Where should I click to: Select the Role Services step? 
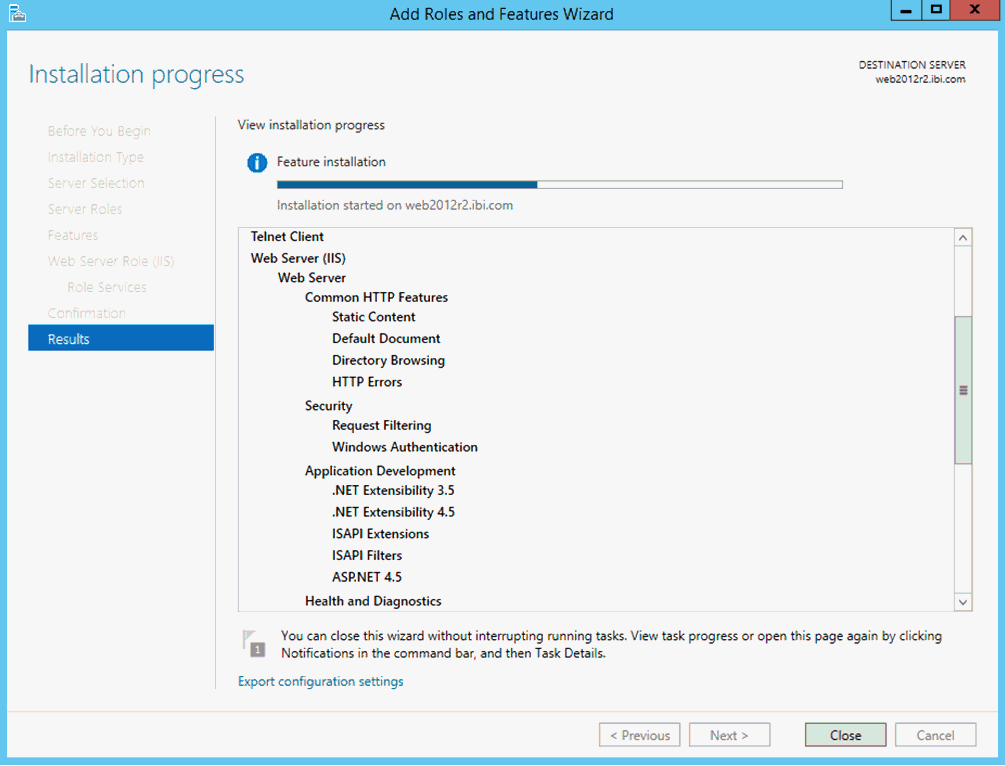pos(107,287)
